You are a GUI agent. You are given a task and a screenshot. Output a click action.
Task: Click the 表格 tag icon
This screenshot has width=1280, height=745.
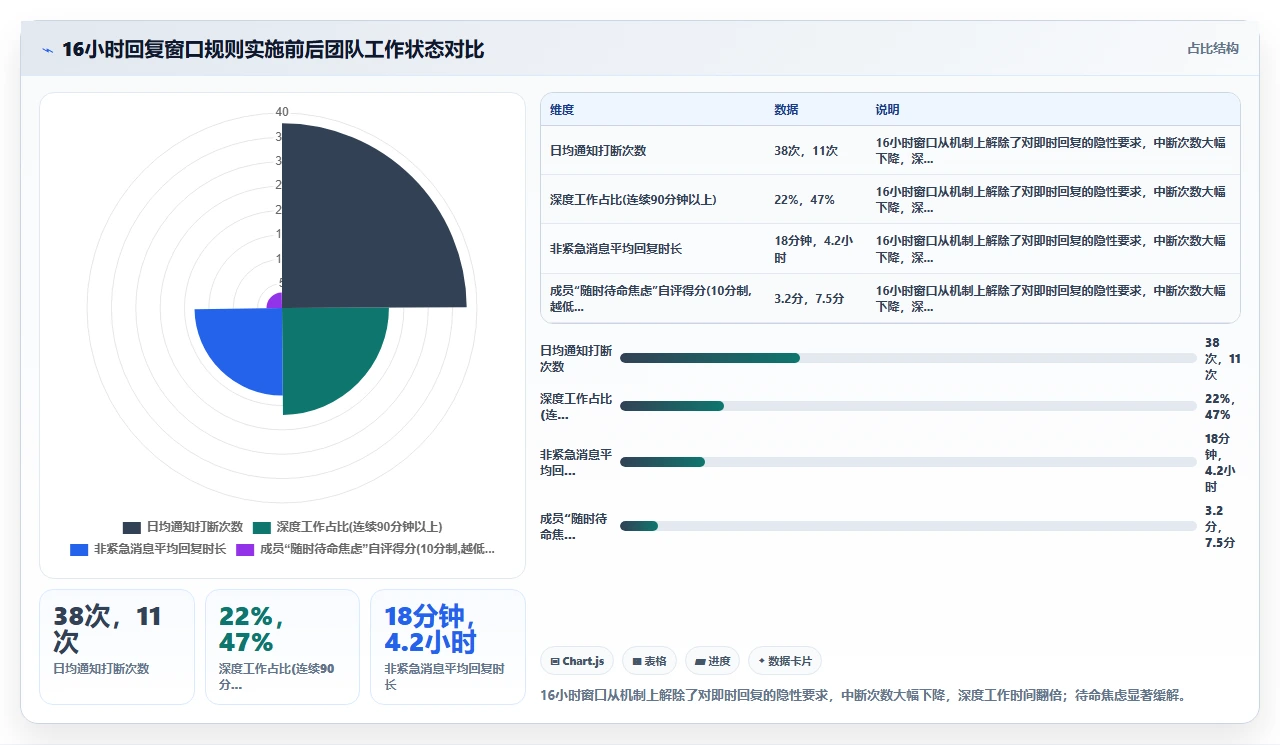(637, 662)
